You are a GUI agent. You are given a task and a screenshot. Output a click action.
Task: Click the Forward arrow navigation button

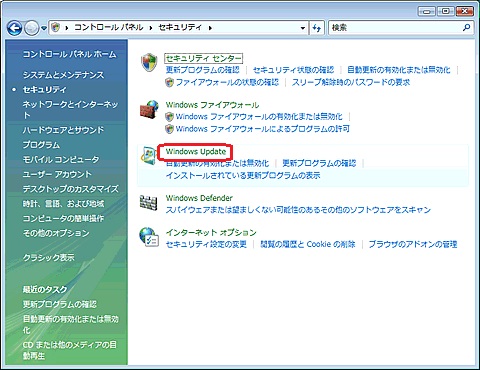(31, 28)
